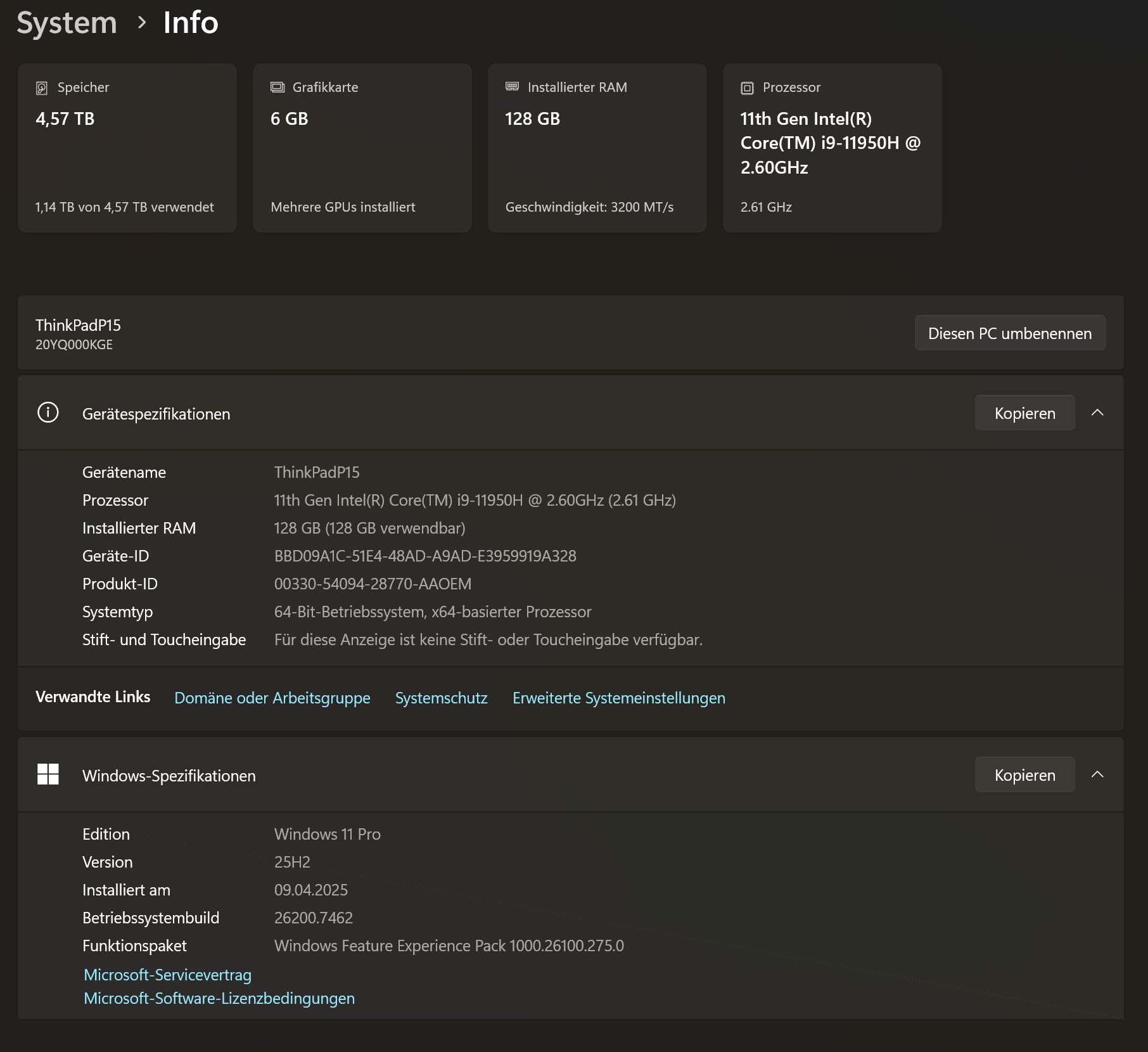Open the Systemschutz link
Viewport: 1148px width, 1052px height.
click(x=442, y=698)
